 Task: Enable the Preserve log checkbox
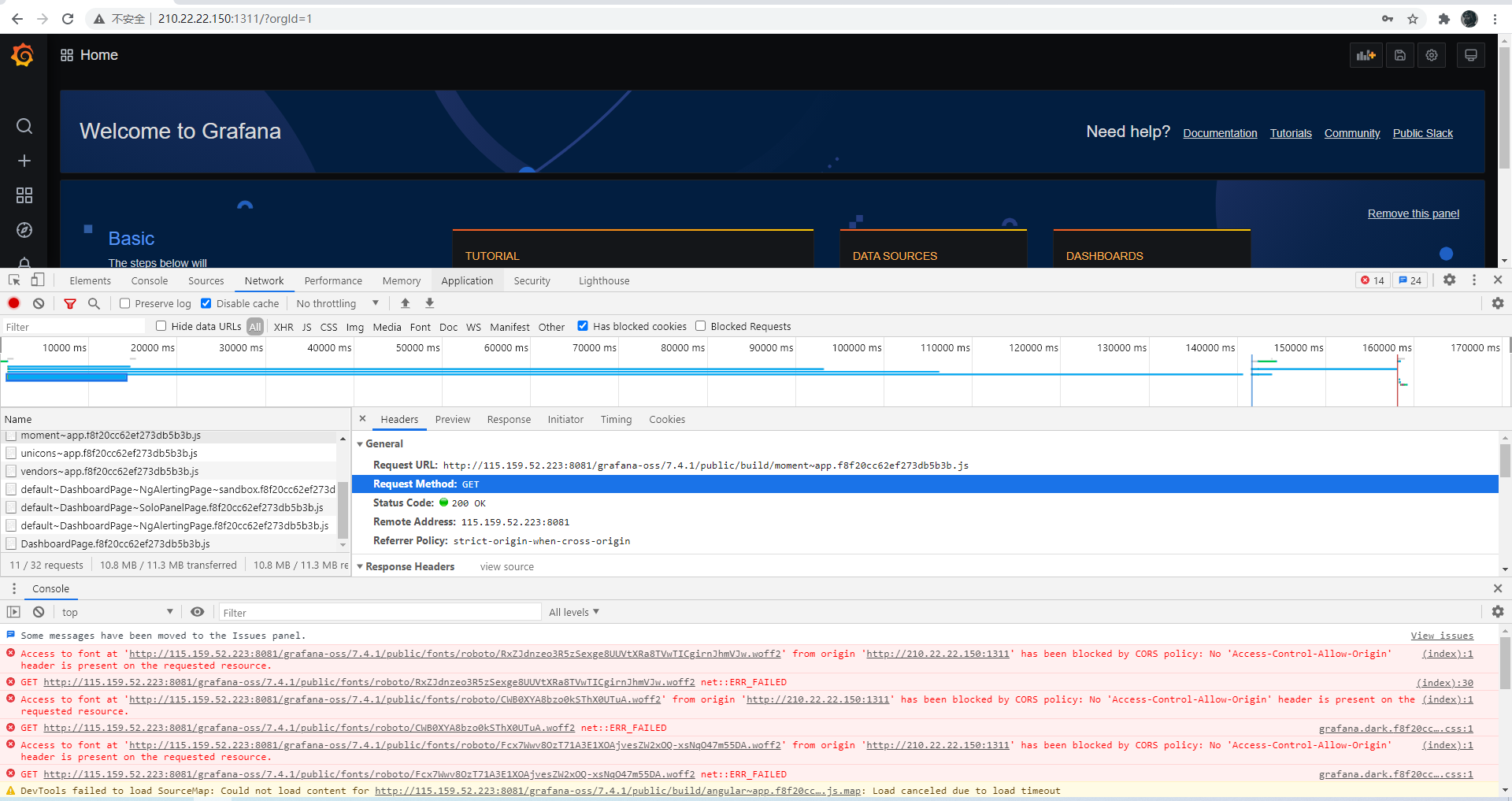tap(124, 303)
